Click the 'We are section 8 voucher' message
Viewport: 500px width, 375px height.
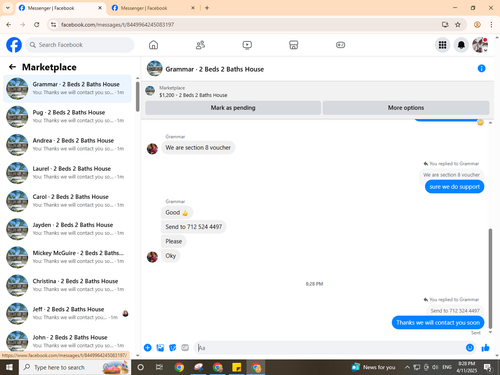point(198,147)
